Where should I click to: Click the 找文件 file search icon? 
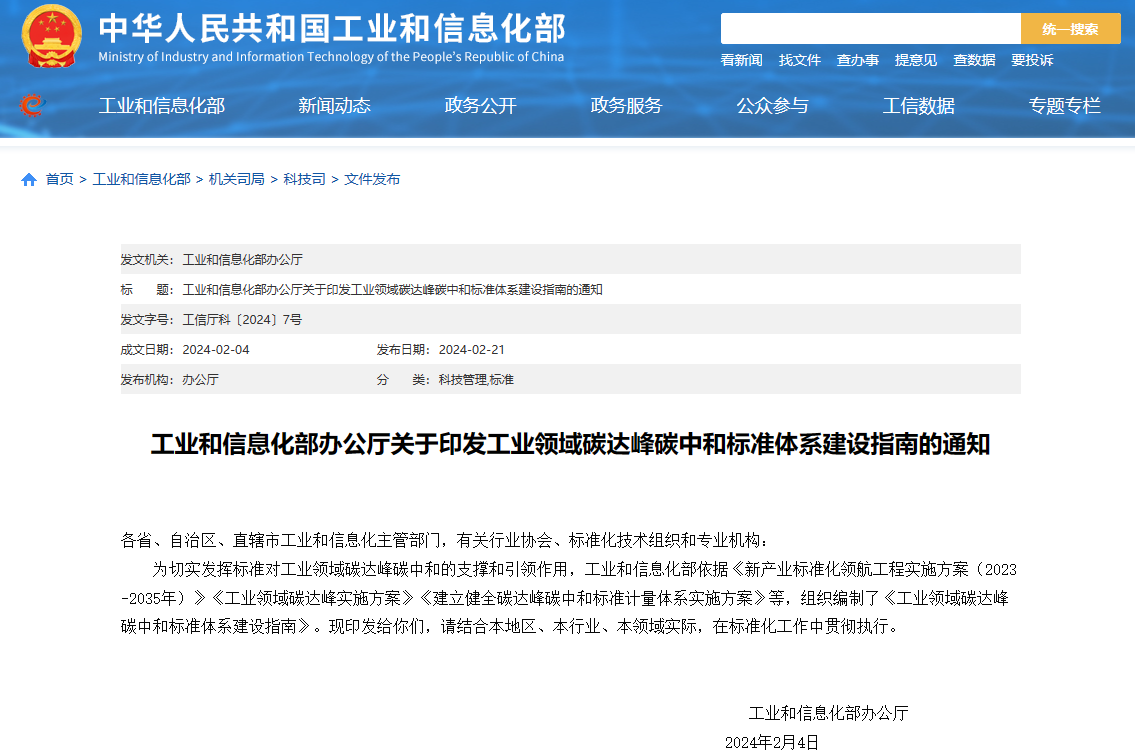coord(799,60)
